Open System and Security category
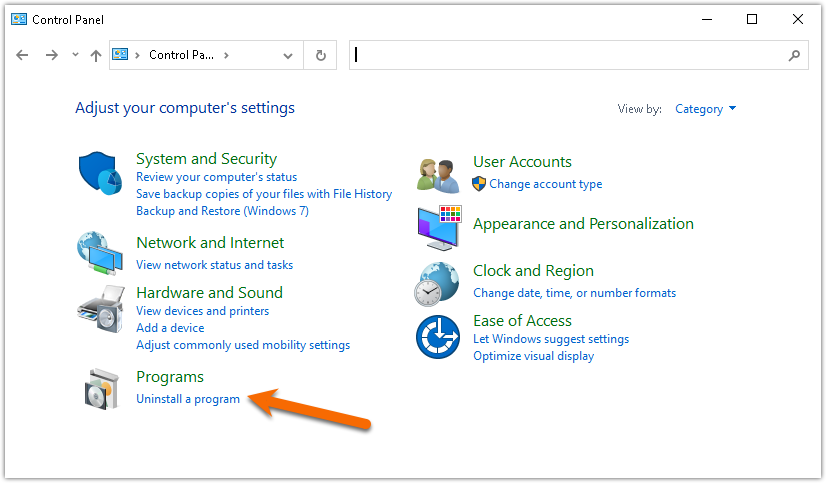 (206, 159)
